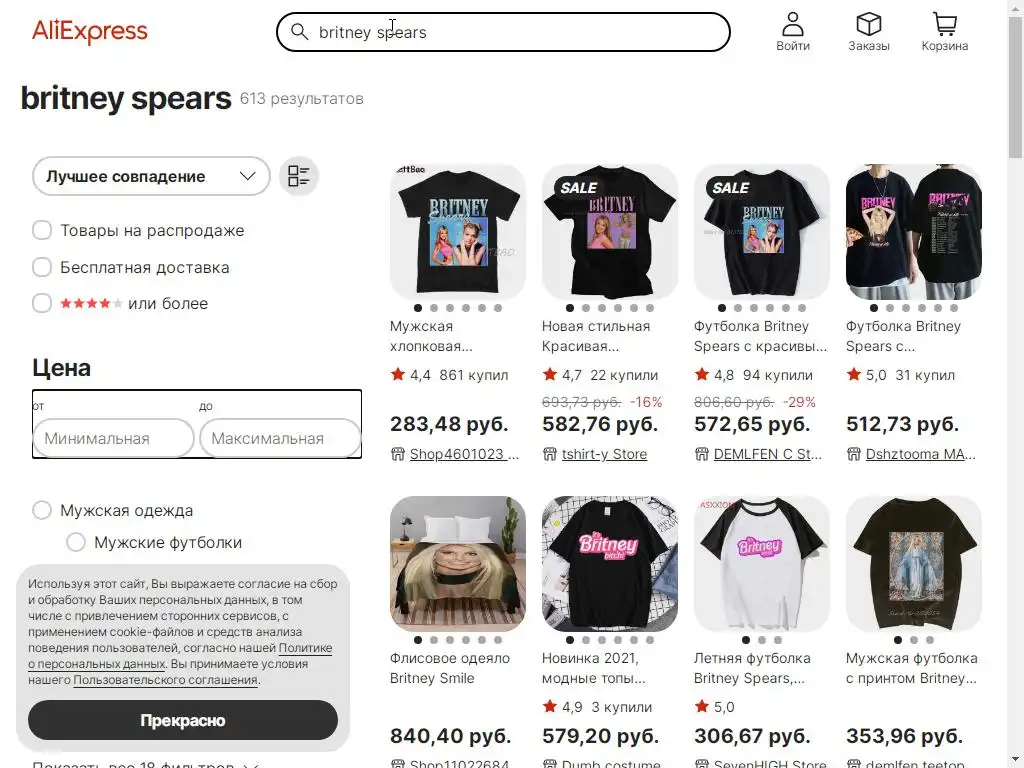Toggle four stars или более filter
The height and width of the screenshot is (768, 1024).
(x=42, y=303)
